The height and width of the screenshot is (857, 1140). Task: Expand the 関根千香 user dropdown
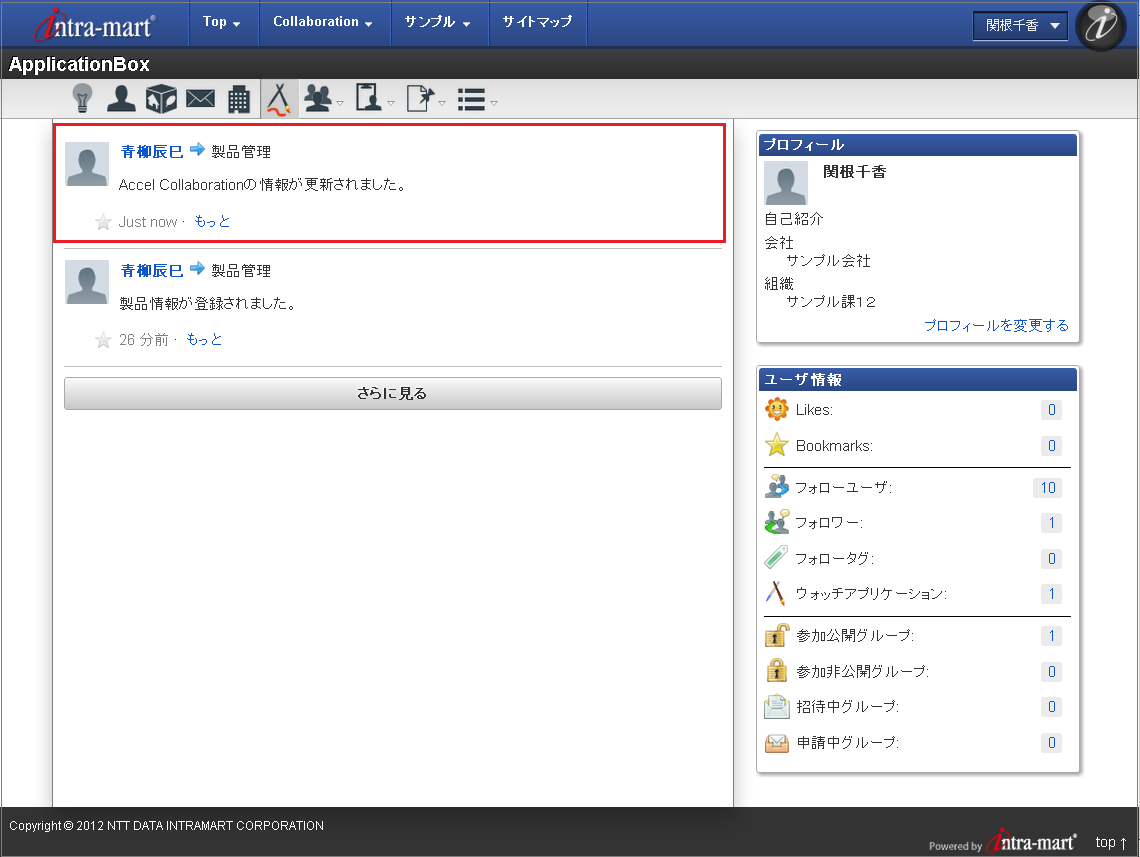[x=1021, y=25]
